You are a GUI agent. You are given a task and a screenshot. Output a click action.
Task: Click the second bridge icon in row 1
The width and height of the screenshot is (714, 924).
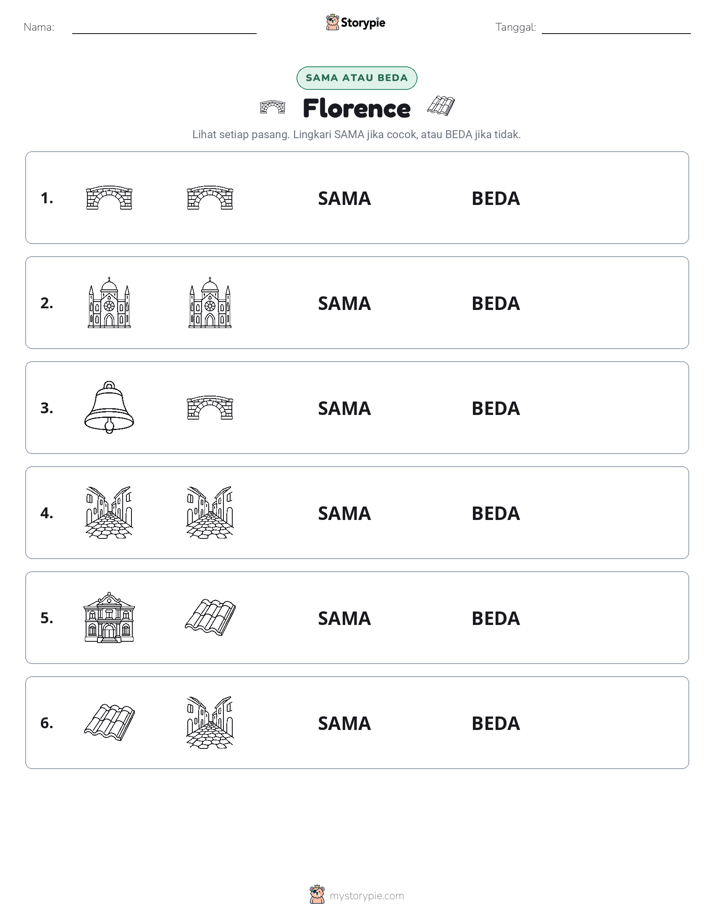click(x=210, y=197)
